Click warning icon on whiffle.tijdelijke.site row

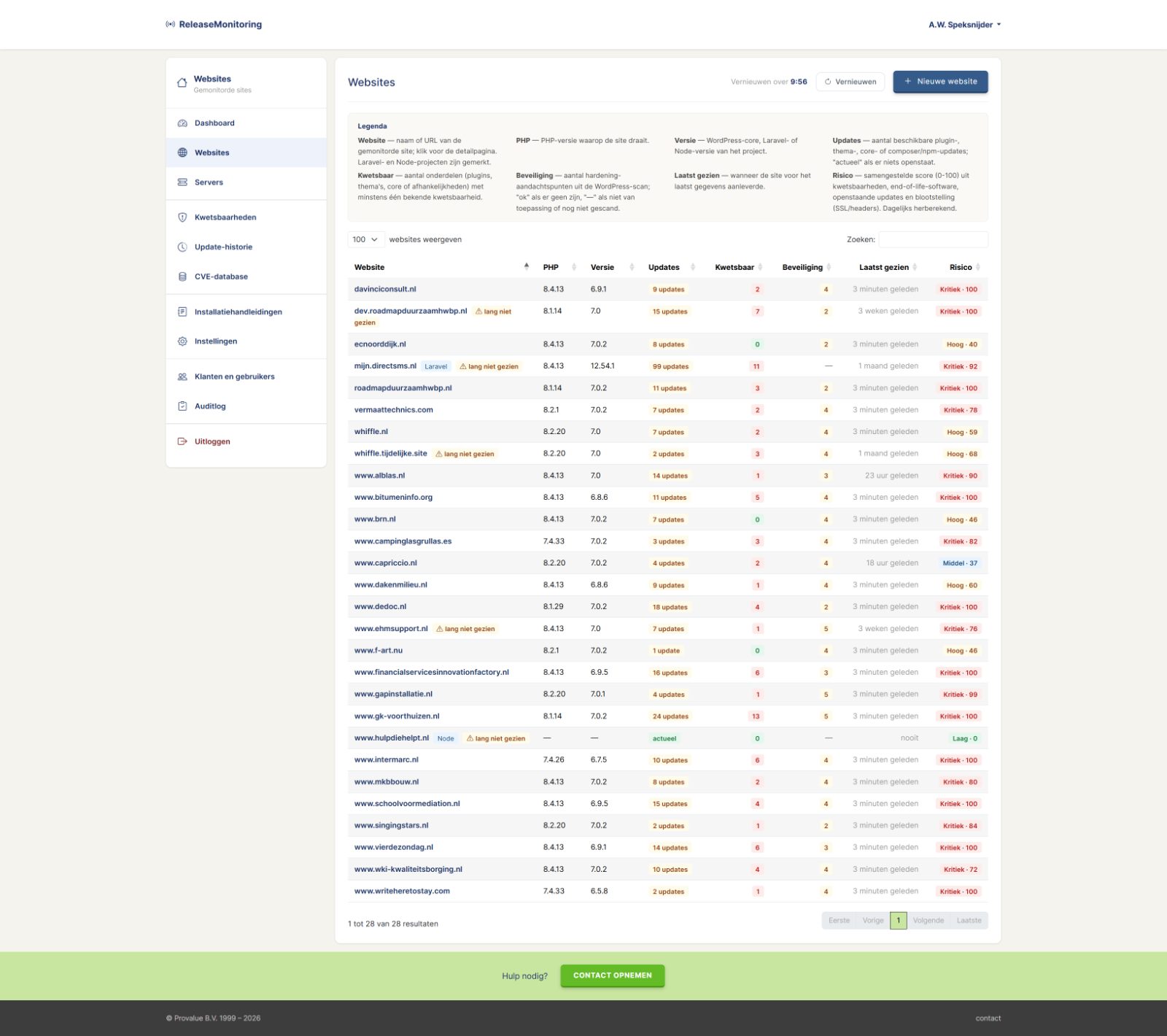[439, 454]
